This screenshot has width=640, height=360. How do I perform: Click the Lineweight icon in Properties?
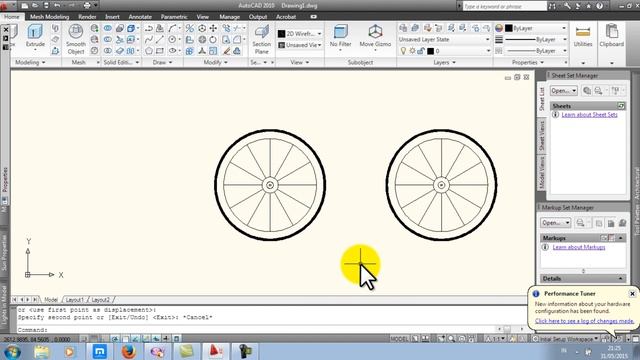point(499,40)
